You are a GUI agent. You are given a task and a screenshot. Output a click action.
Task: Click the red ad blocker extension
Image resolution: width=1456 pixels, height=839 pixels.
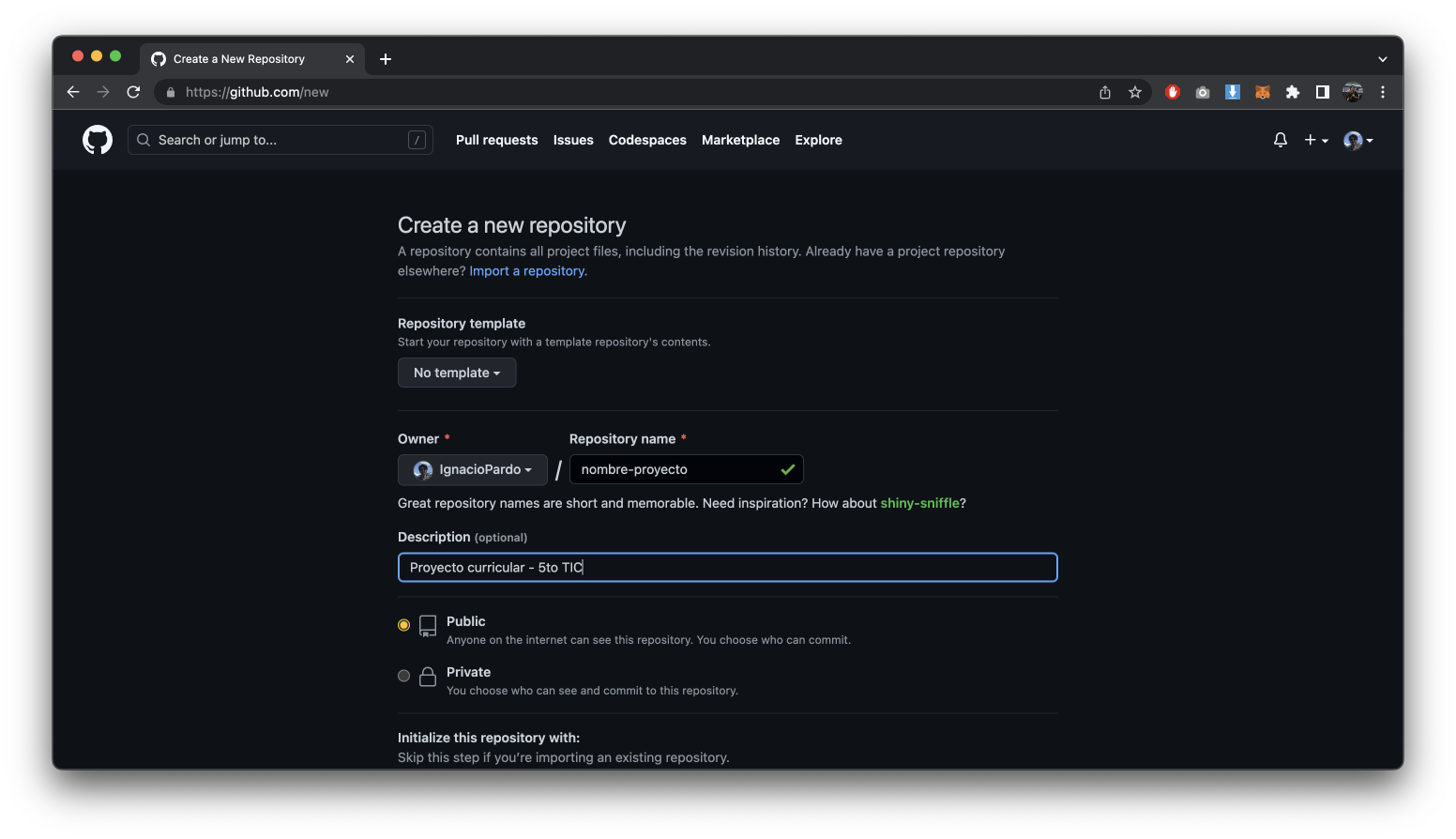point(1173,92)
